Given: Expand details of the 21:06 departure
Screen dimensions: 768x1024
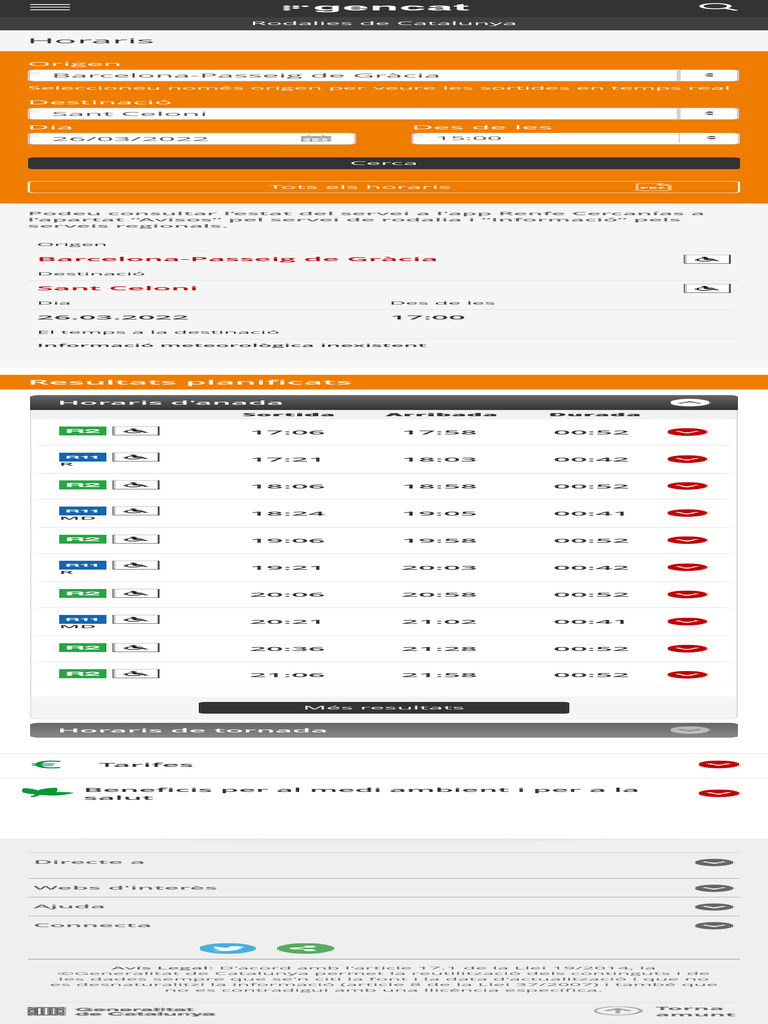Looking at the screenshot, I should click(687, 675).
